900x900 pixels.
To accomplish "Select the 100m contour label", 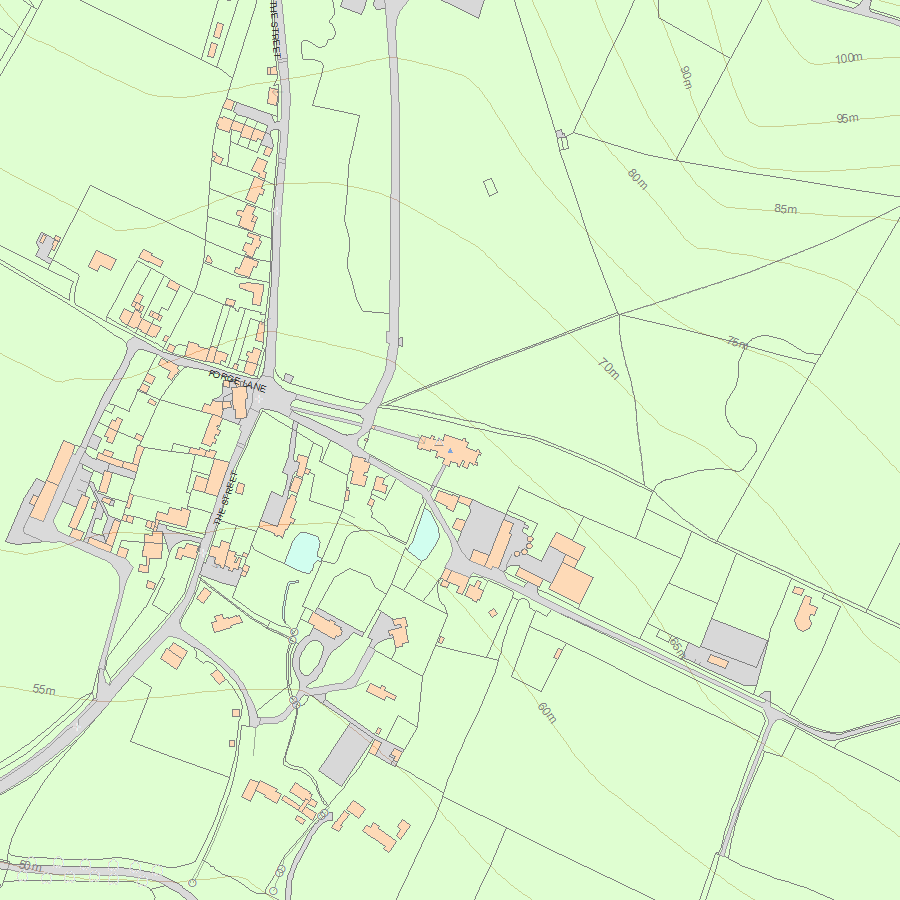I will (849, 58).
